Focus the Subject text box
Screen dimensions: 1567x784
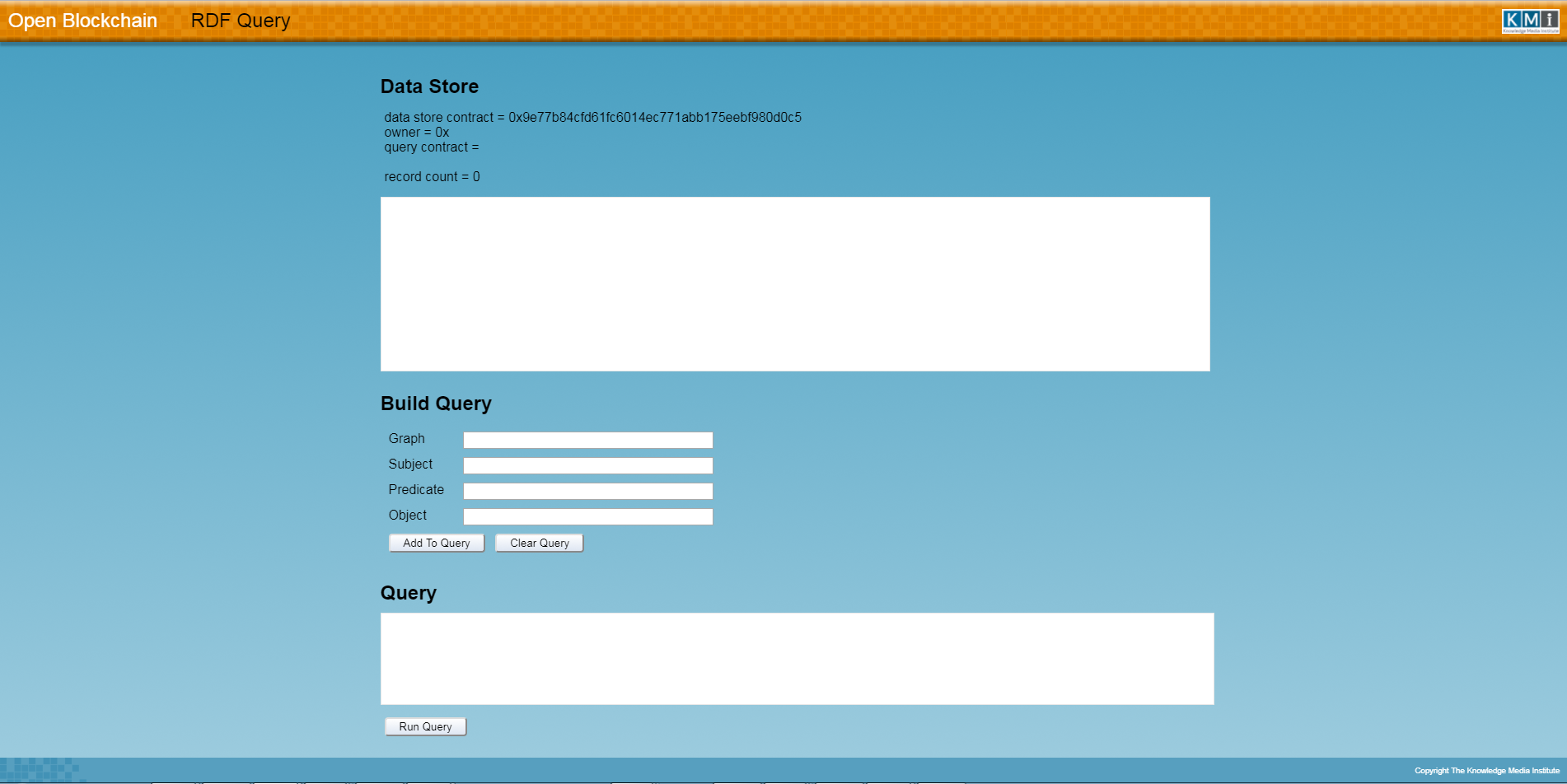(x=587, y=465)
